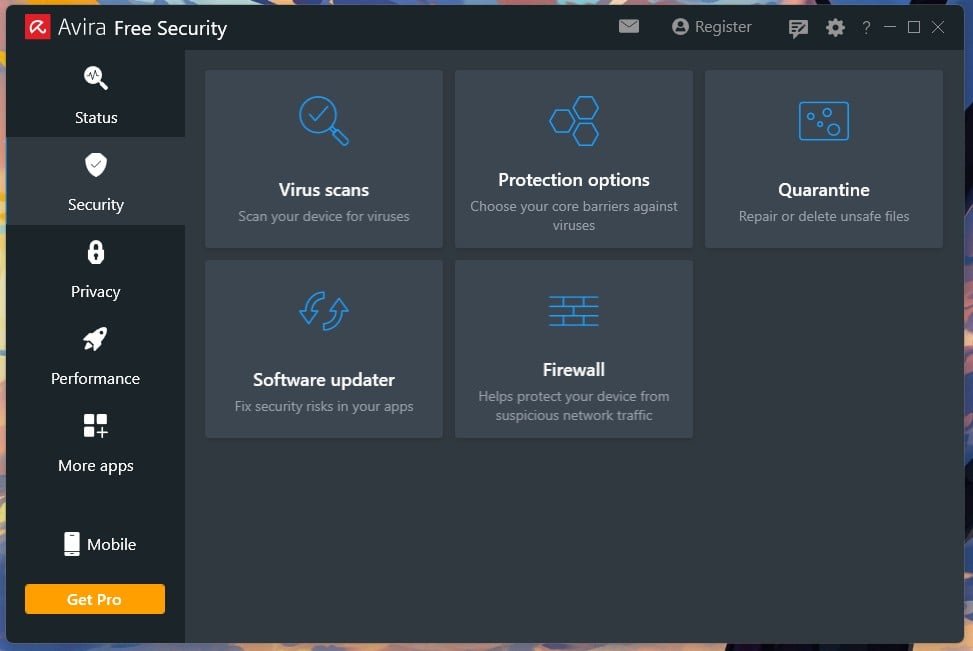Viewport: 973px width, 651px height.
Task: Open the More apps label in sidebar
Action: coord(96,466)
